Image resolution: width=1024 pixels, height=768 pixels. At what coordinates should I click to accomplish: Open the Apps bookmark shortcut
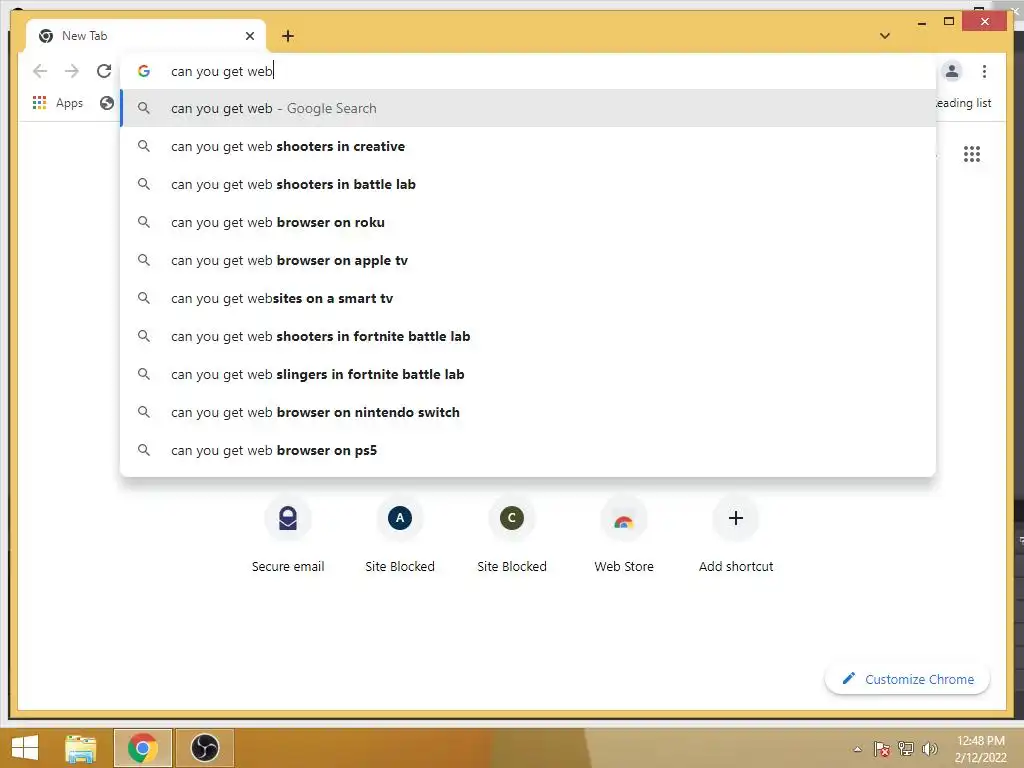[58, 103]
